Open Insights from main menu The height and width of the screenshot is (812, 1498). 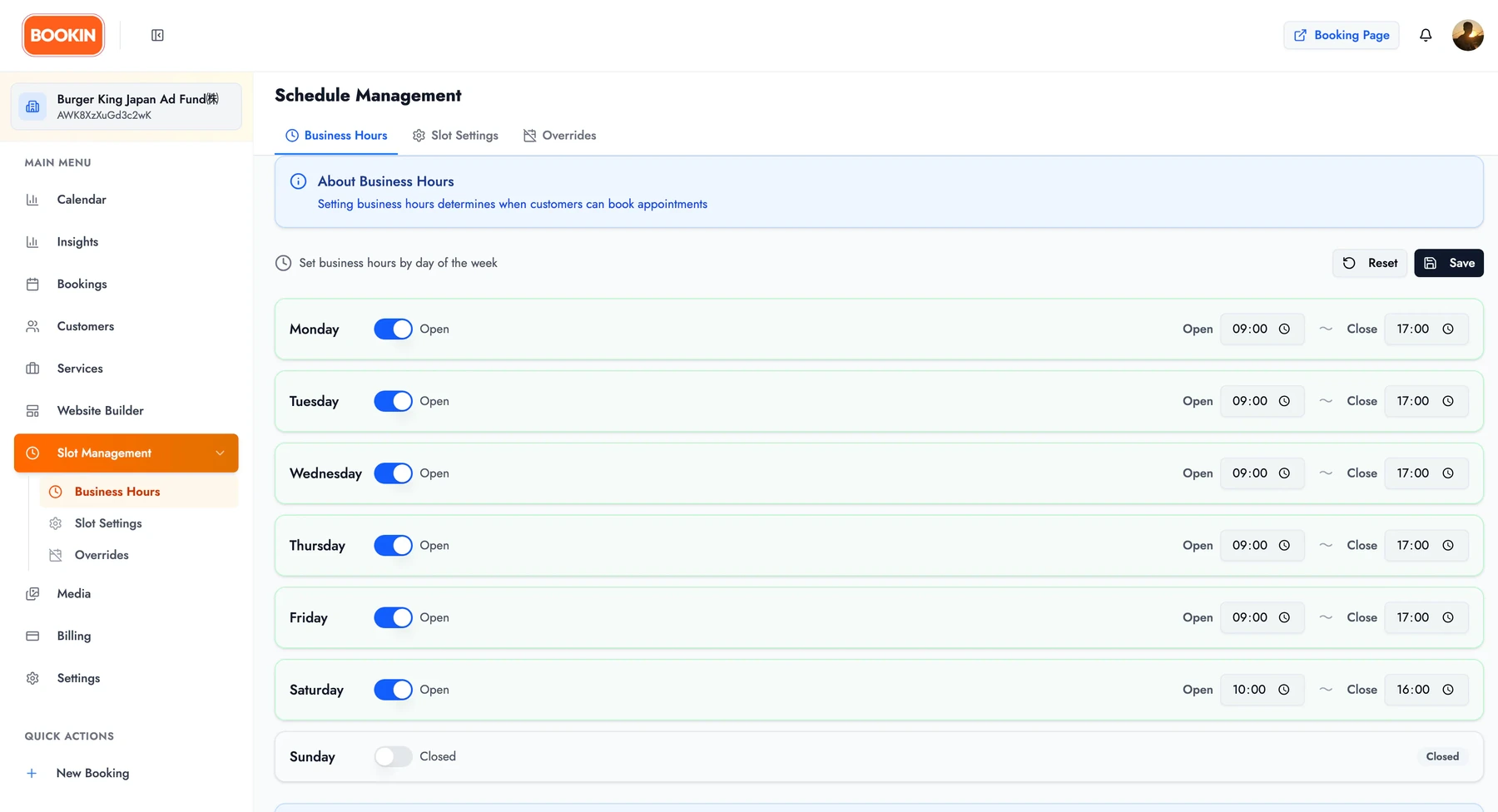coord(126,242)
